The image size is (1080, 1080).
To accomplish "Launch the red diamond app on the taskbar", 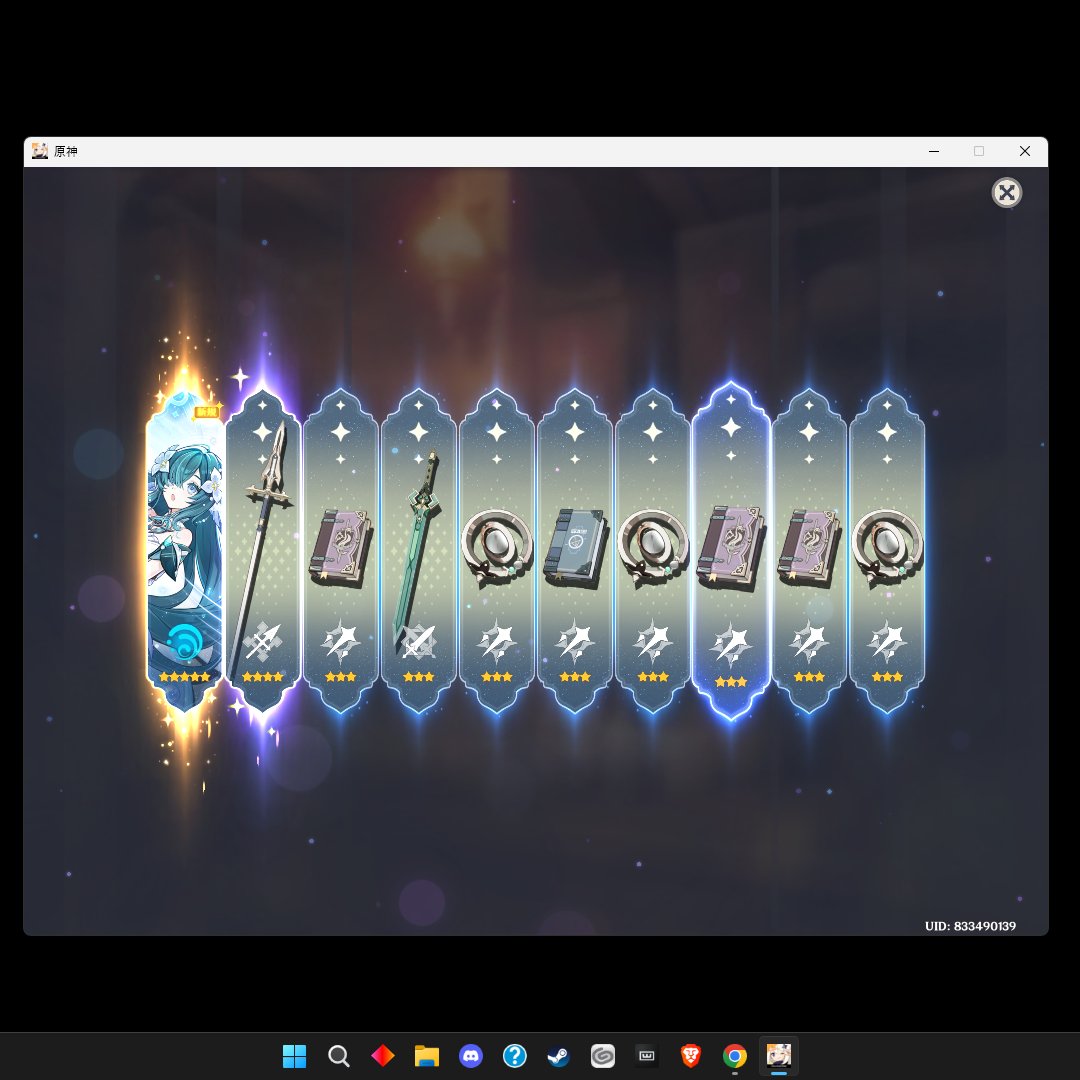I will pyautogui.click(x=382, y=1056).
